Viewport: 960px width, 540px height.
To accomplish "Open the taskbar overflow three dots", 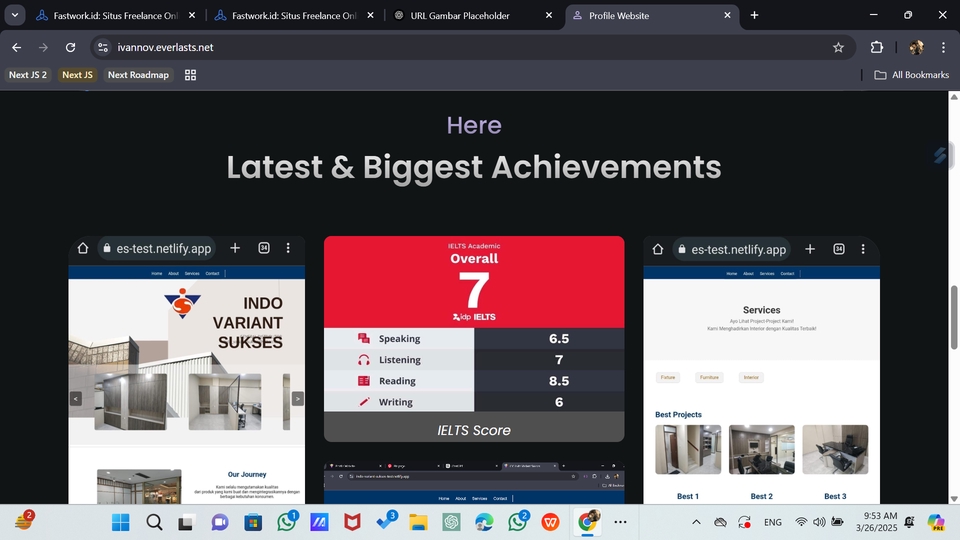I will click(620, 522).
